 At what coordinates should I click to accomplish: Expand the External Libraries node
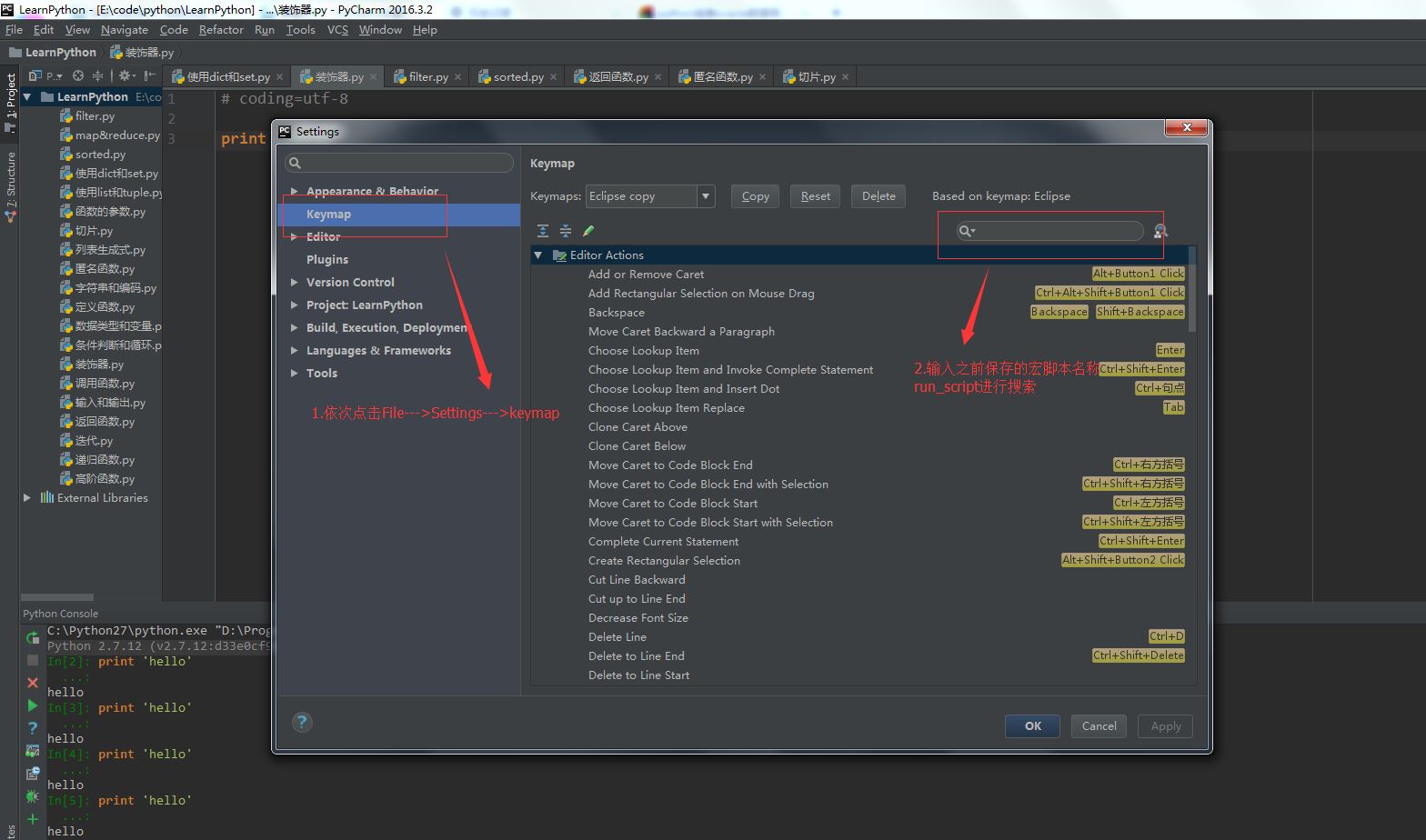click(x=27, y=498)
